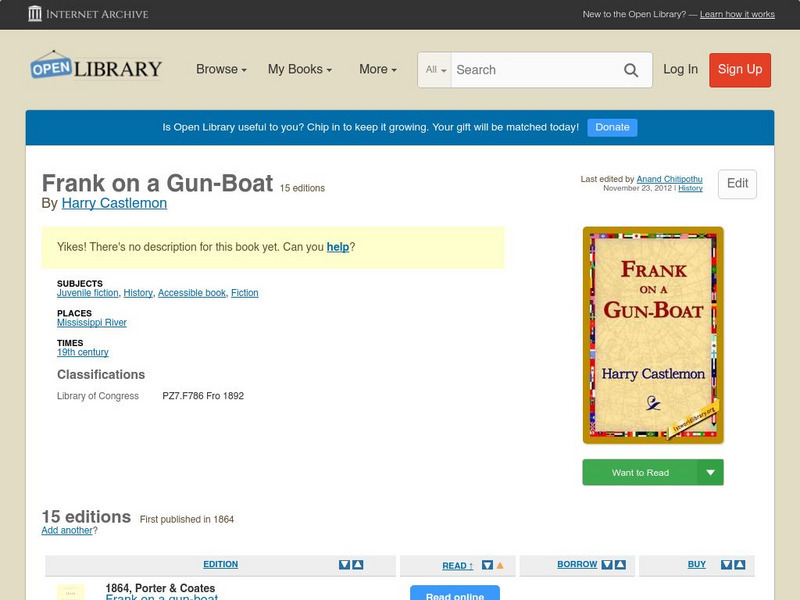This screenshot has height=600, width=800.
Task: Open the Open Library home via its logo
Action: point(95,66)
